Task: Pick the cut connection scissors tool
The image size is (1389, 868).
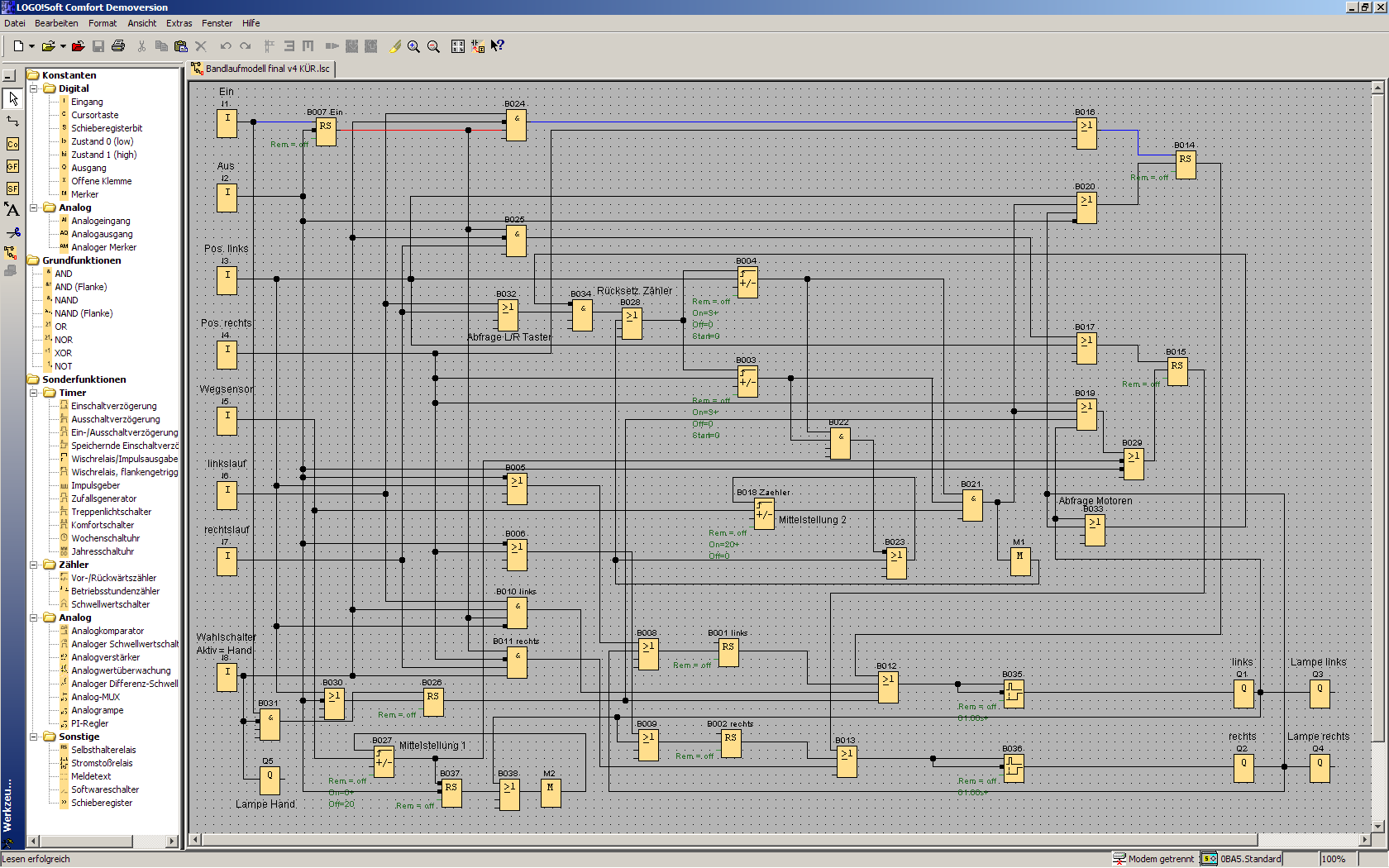Action: point(12,232)
